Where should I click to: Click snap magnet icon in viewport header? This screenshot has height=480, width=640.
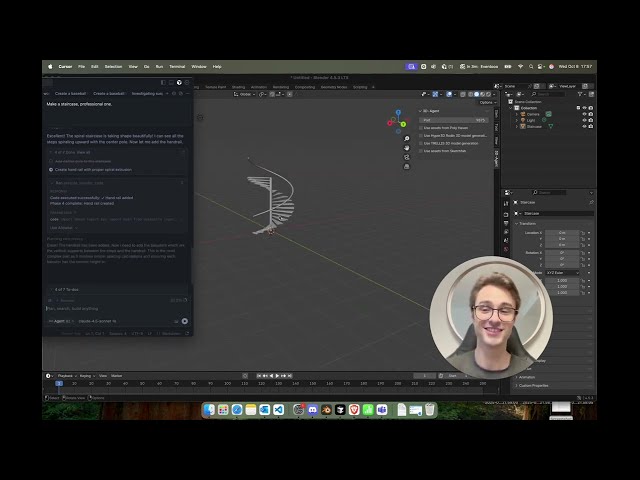[272, 94]
